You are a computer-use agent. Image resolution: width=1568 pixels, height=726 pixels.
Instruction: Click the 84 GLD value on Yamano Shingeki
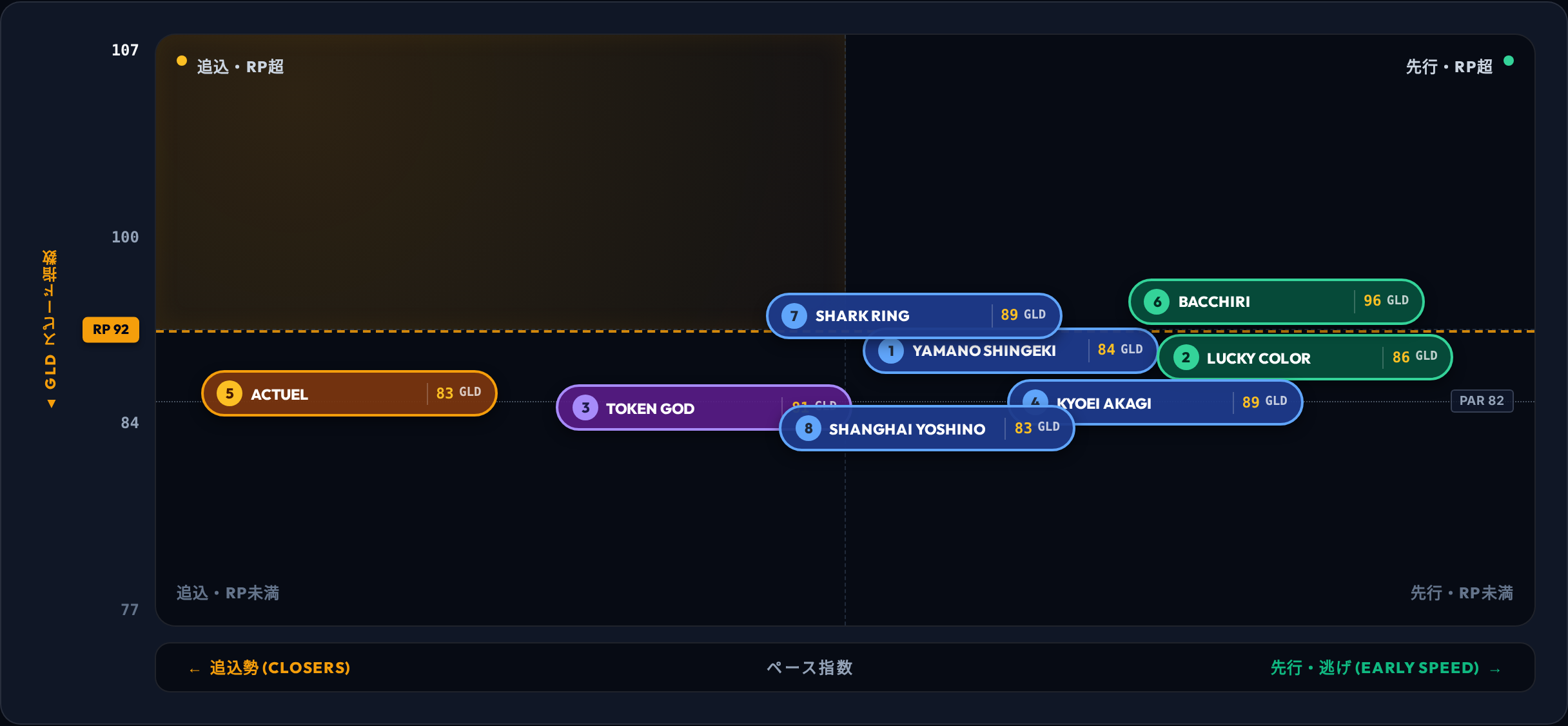click(1120, 349)
